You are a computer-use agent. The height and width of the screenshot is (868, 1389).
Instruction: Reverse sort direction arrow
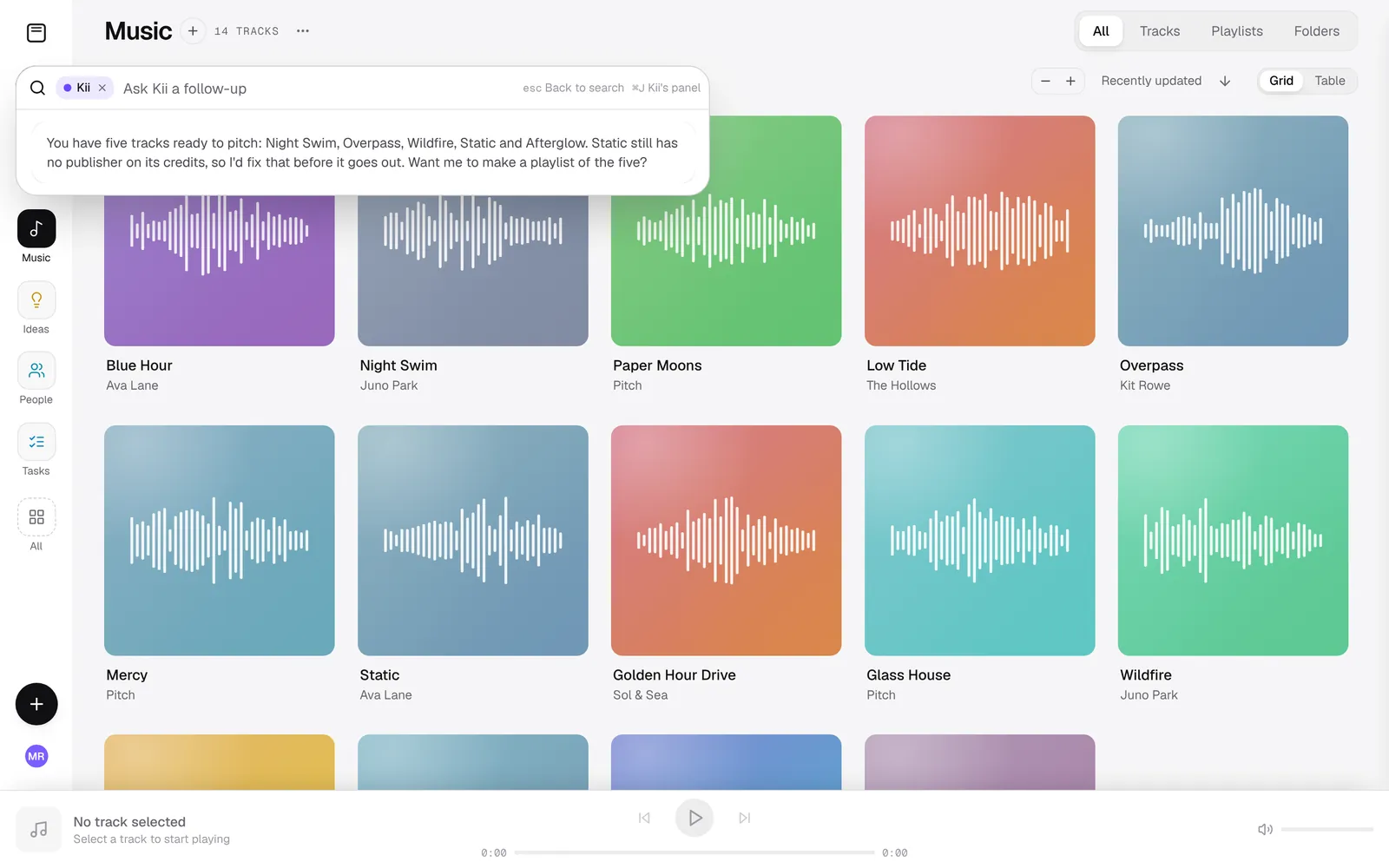tap(1225, 81)
